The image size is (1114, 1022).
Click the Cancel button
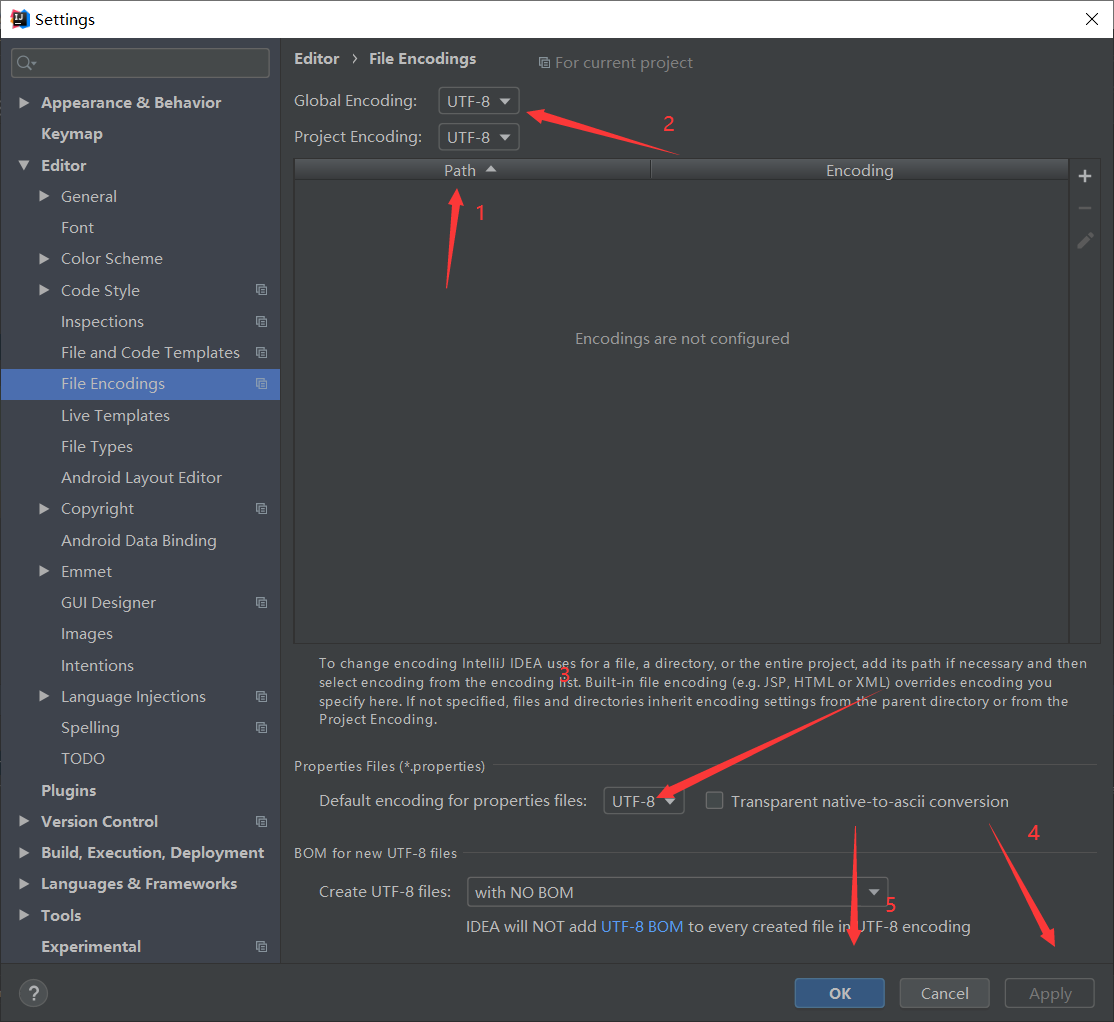[944, 993]
